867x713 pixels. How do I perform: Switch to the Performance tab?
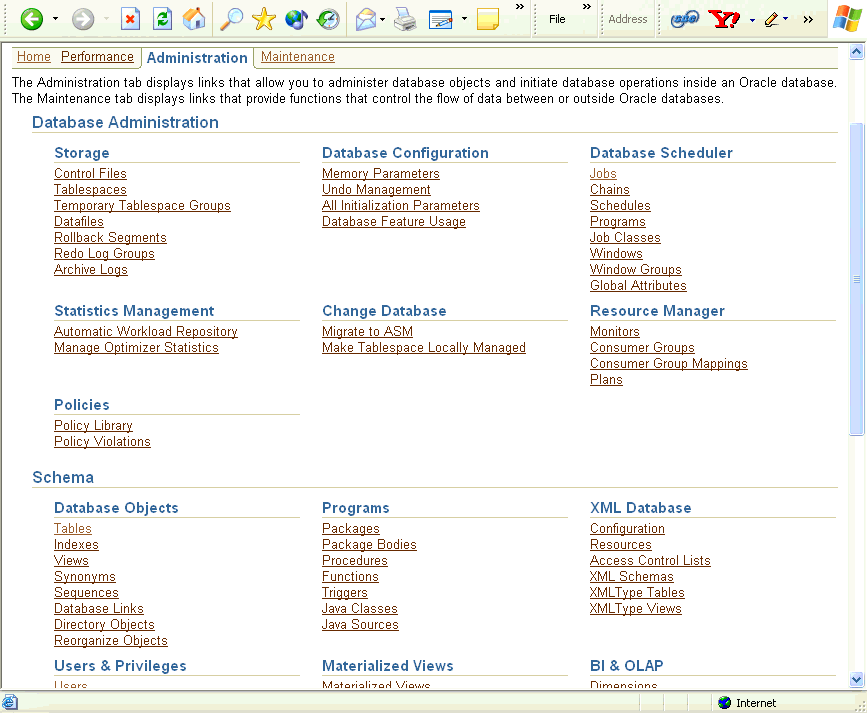97,57
